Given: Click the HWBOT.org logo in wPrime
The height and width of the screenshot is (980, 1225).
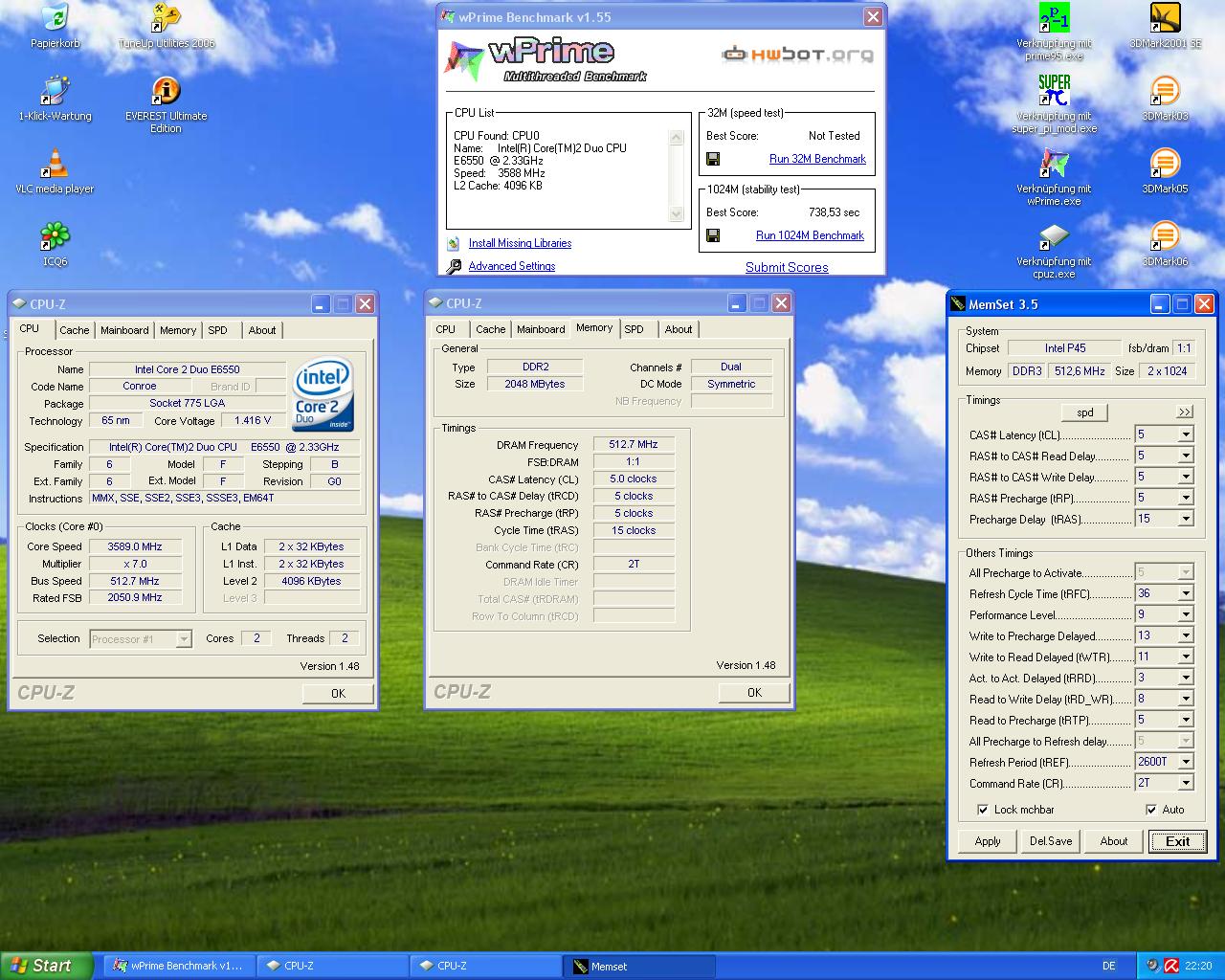Looking at the screenshot, I should point(797,55).
